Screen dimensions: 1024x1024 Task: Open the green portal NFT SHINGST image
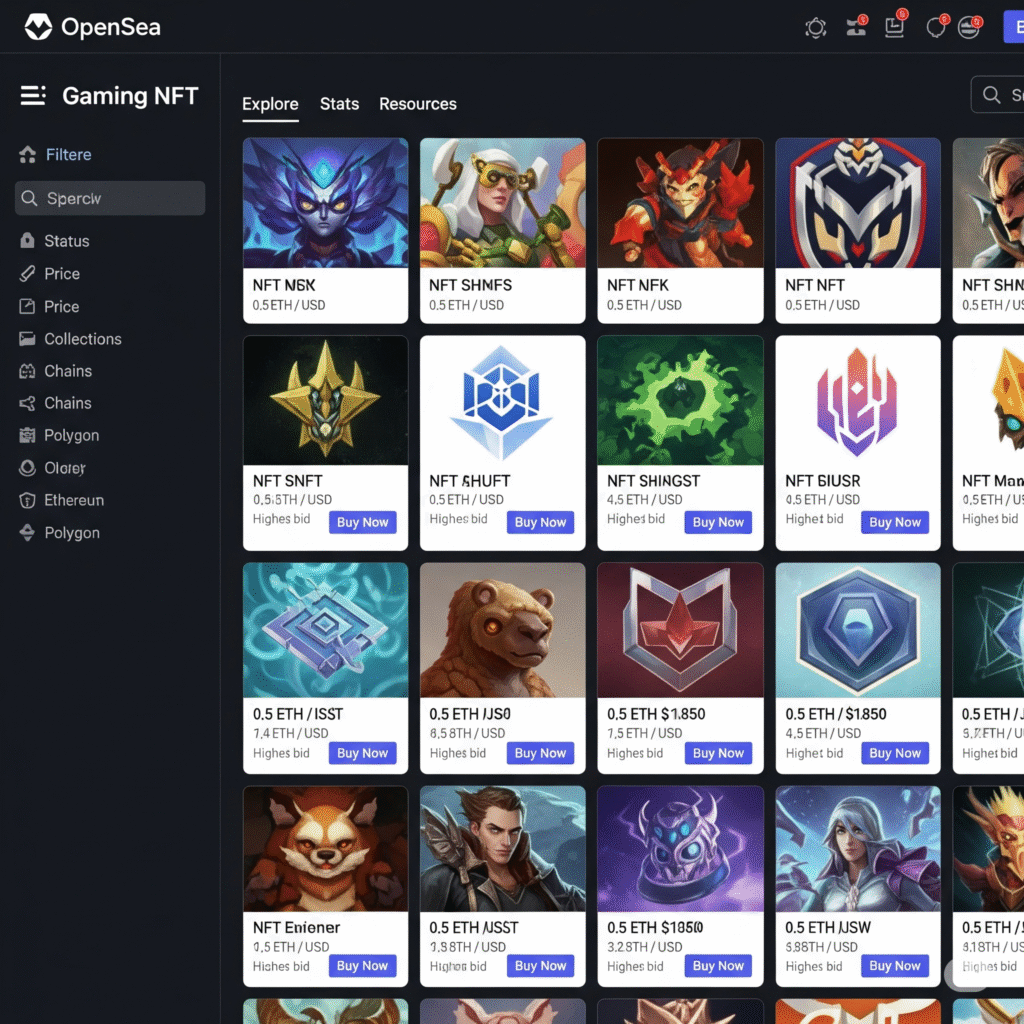click(x=680, y=400)
